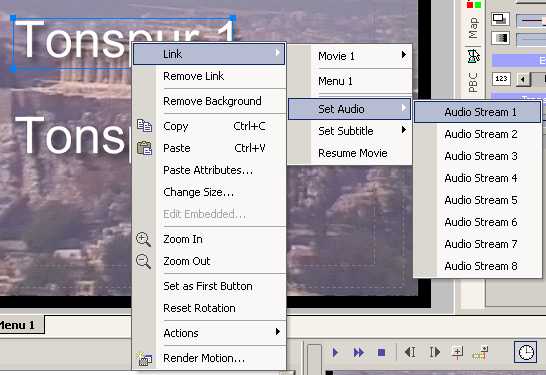This screenshot has width=546, height=375.
Task: Click the left arrow stepper beside the 123 icon
Action: (x=523, y=79)
